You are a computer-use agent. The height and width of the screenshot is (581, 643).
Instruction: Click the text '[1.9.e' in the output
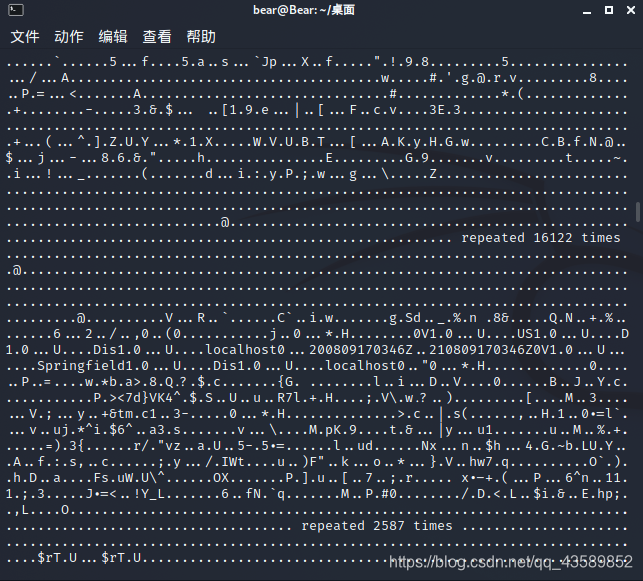245,110
